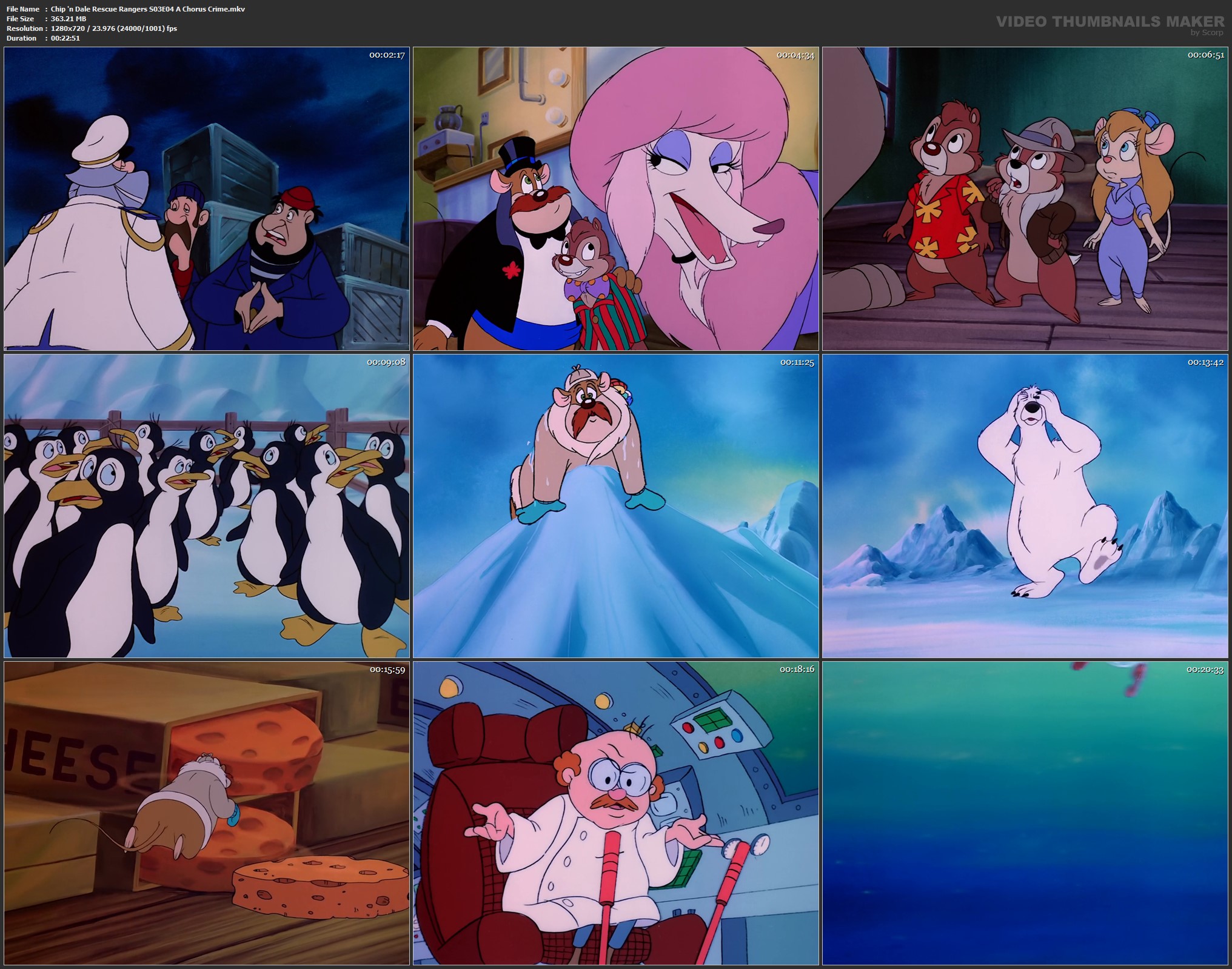The width and height of the screenshot is (1232, 969).
Task: Click the thumbnail at 00:02:17 with sailors
Action: pos(207,199)
